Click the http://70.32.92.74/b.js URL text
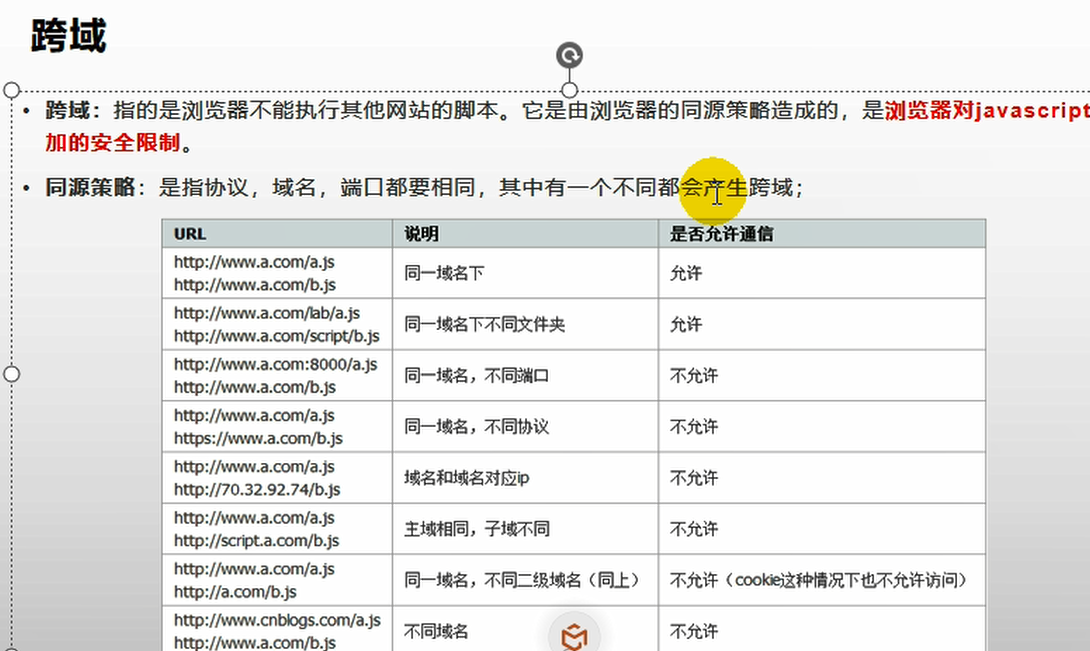 pyautogui.click(x=257, y=489)
